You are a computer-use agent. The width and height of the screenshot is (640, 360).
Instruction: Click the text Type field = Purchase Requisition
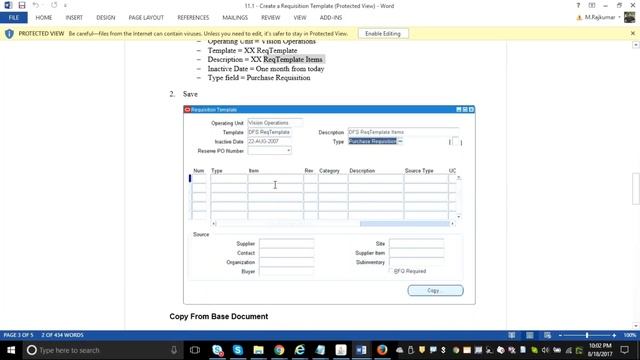(x=259, y=78)
